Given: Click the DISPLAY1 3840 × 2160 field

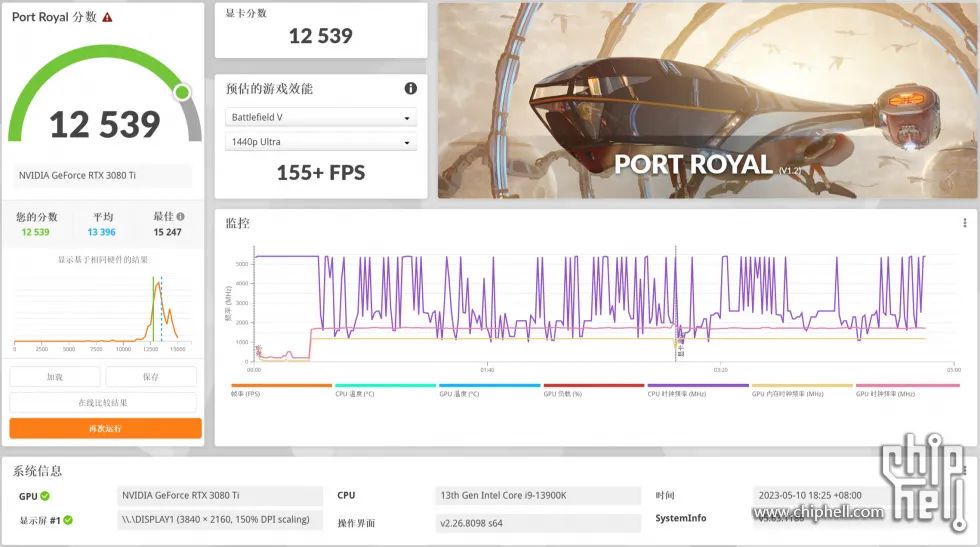Looking at the screenshot, I should 219,519.
